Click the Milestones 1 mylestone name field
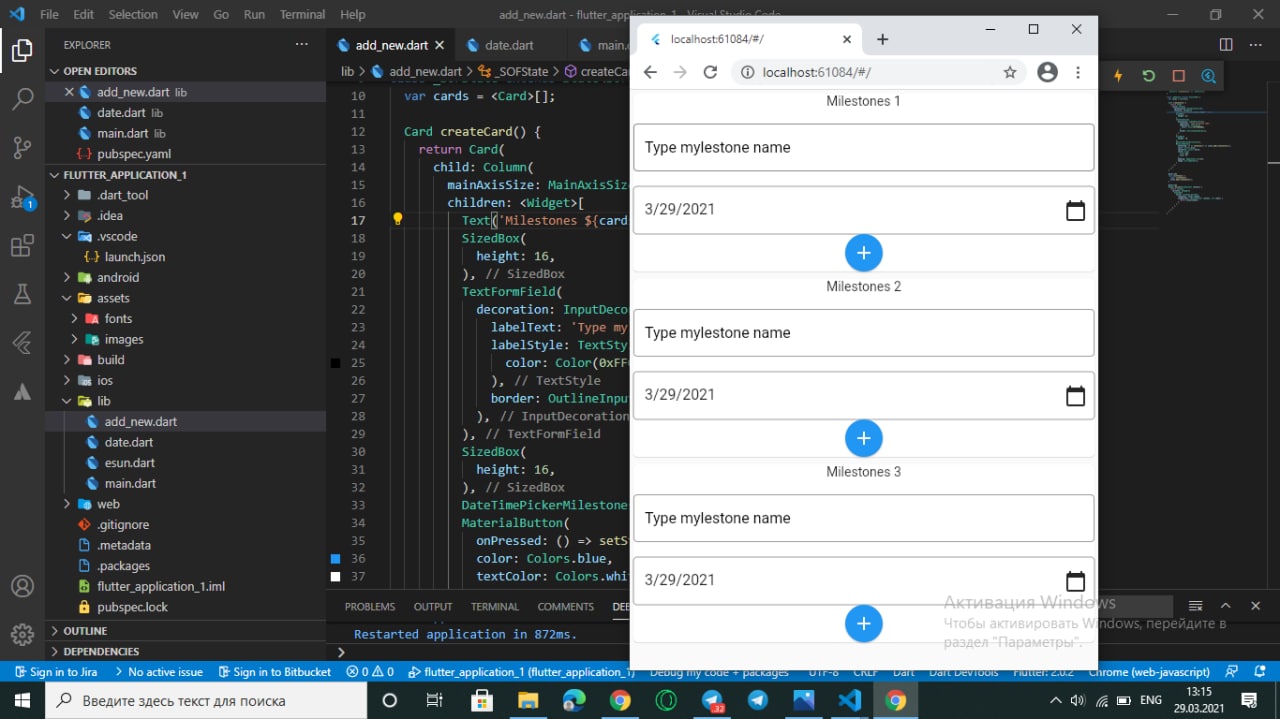Image resolution: width=1280 pixels, height=719 pixels. 864,148
